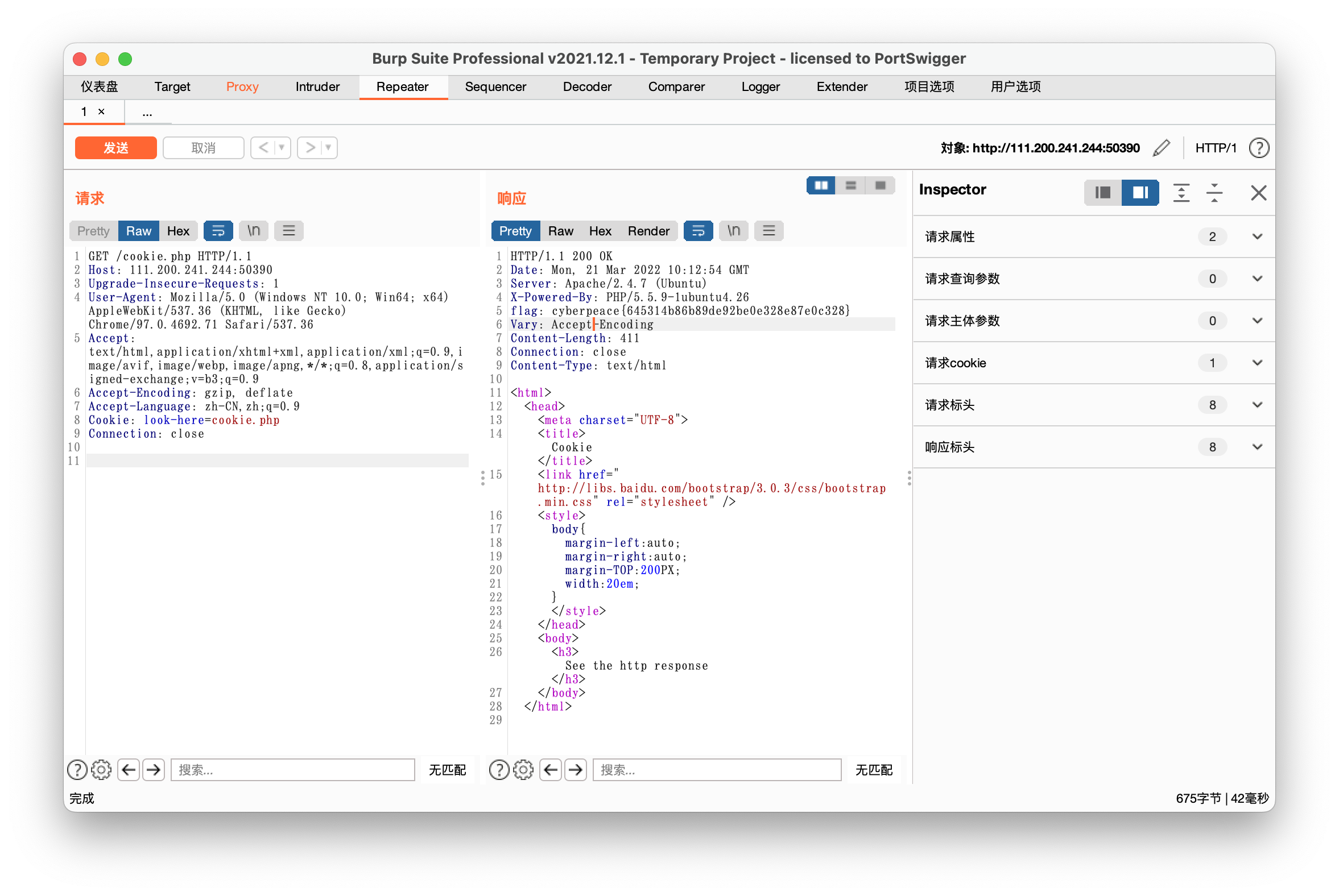Open request search help icon
Screen dimensions: 1339x896
tap(77, 770)
